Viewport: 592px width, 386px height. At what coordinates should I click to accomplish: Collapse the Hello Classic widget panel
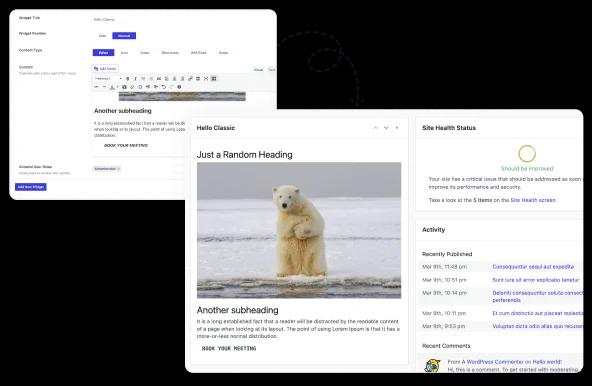pos(397,128)
